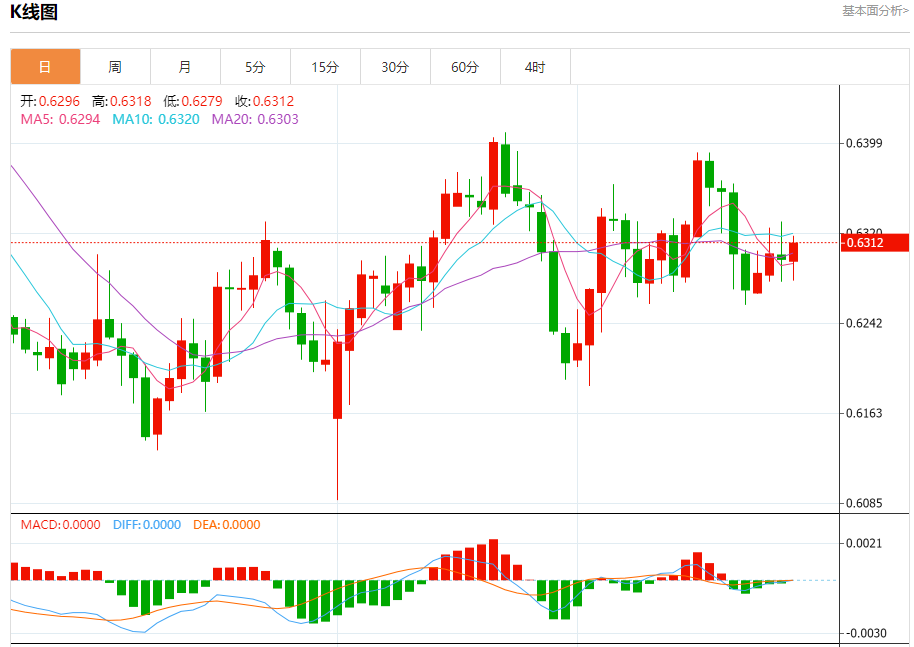
Task: Select the 日 daily chart tab
Action: tap(45, 66)
